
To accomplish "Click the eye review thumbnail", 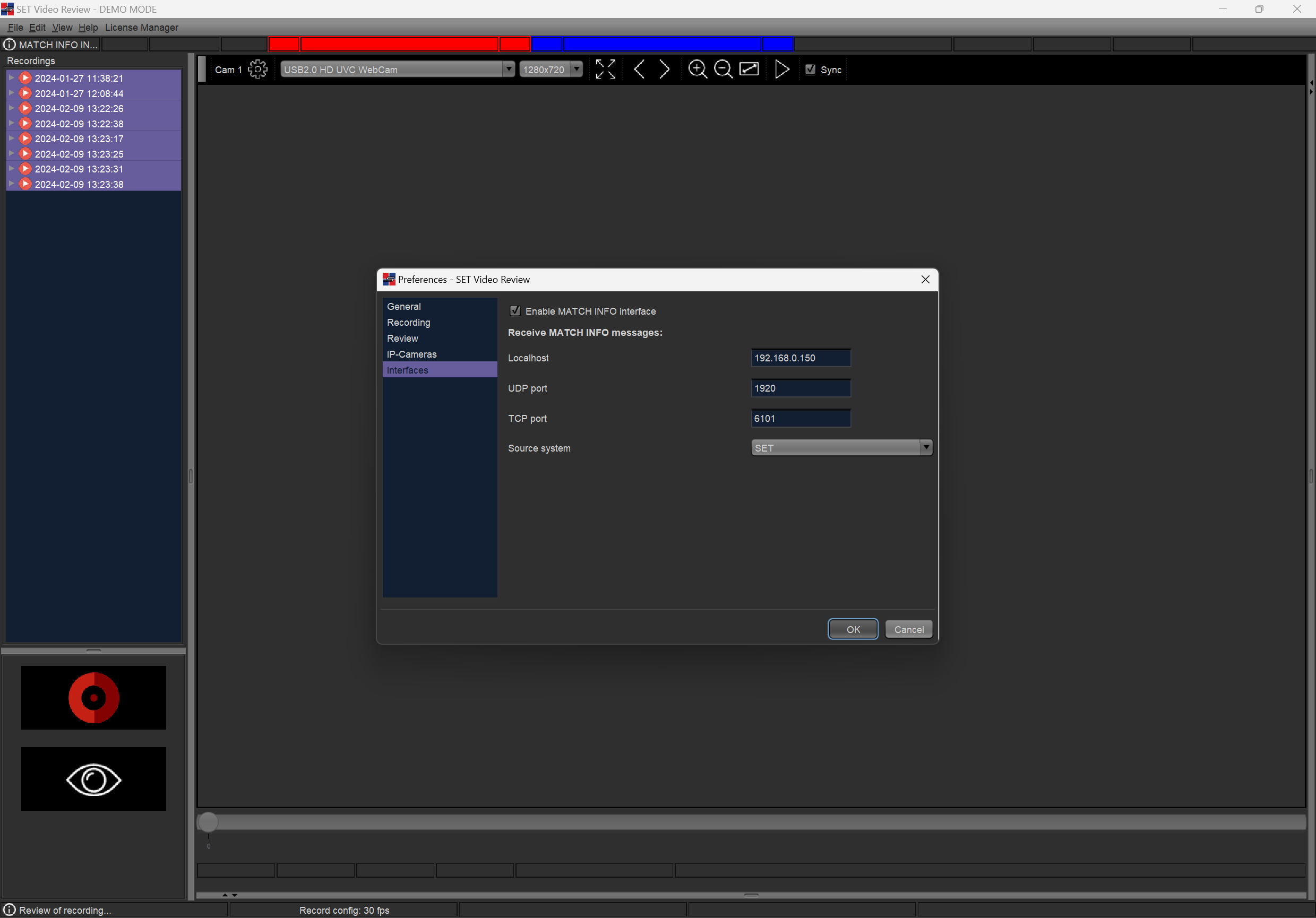I will pyautogui.click(x=93, y=779).
